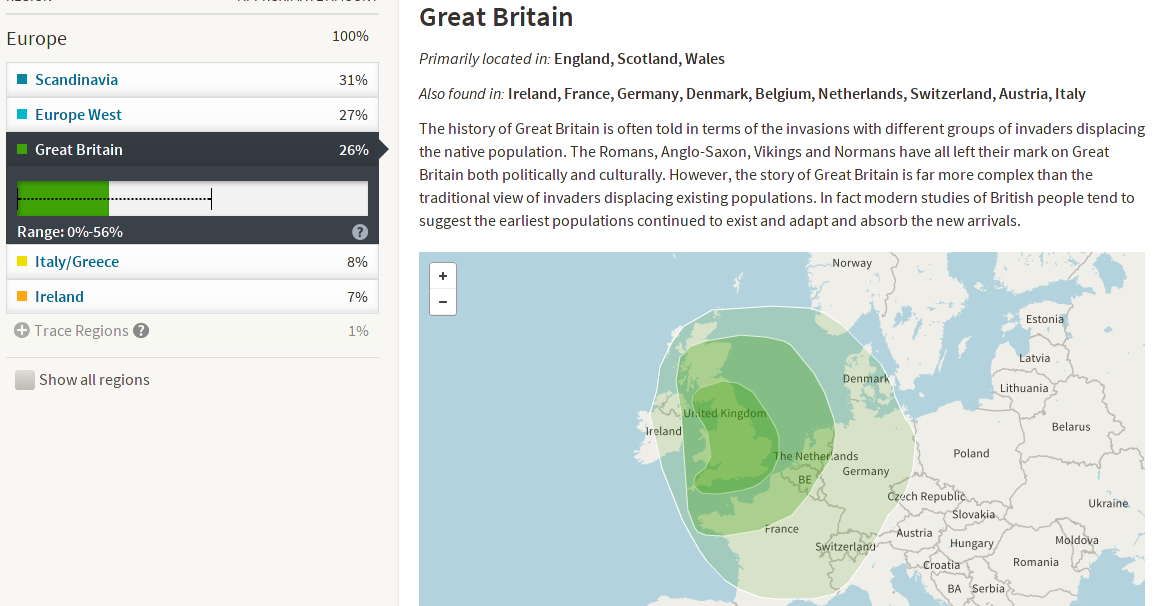The height and width of the screenshot is (606, 1156).
Task: Click the Ukraine label on the map
Action: 1108,504
